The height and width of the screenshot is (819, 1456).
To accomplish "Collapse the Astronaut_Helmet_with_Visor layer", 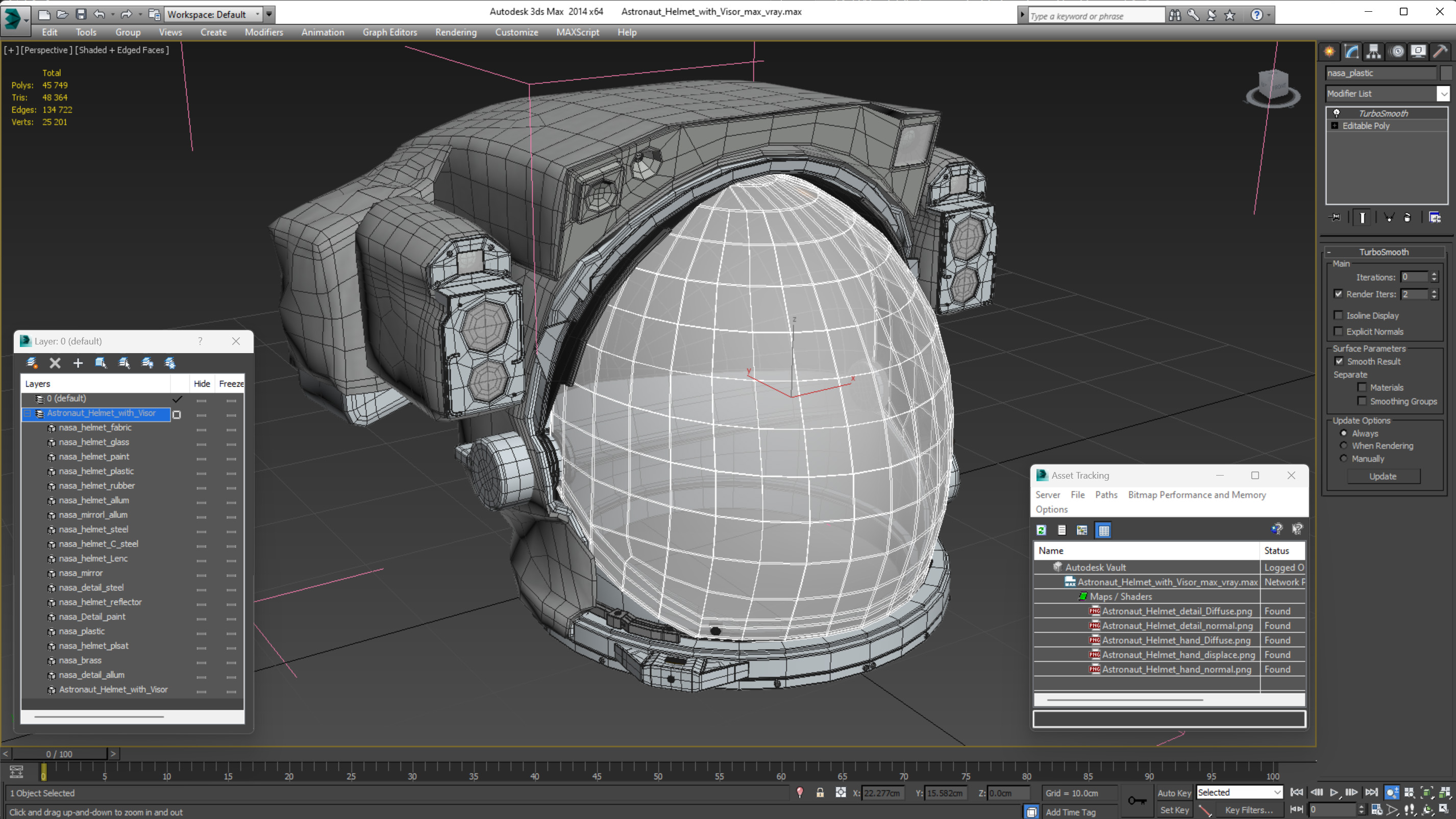I will tap(27, 413).
